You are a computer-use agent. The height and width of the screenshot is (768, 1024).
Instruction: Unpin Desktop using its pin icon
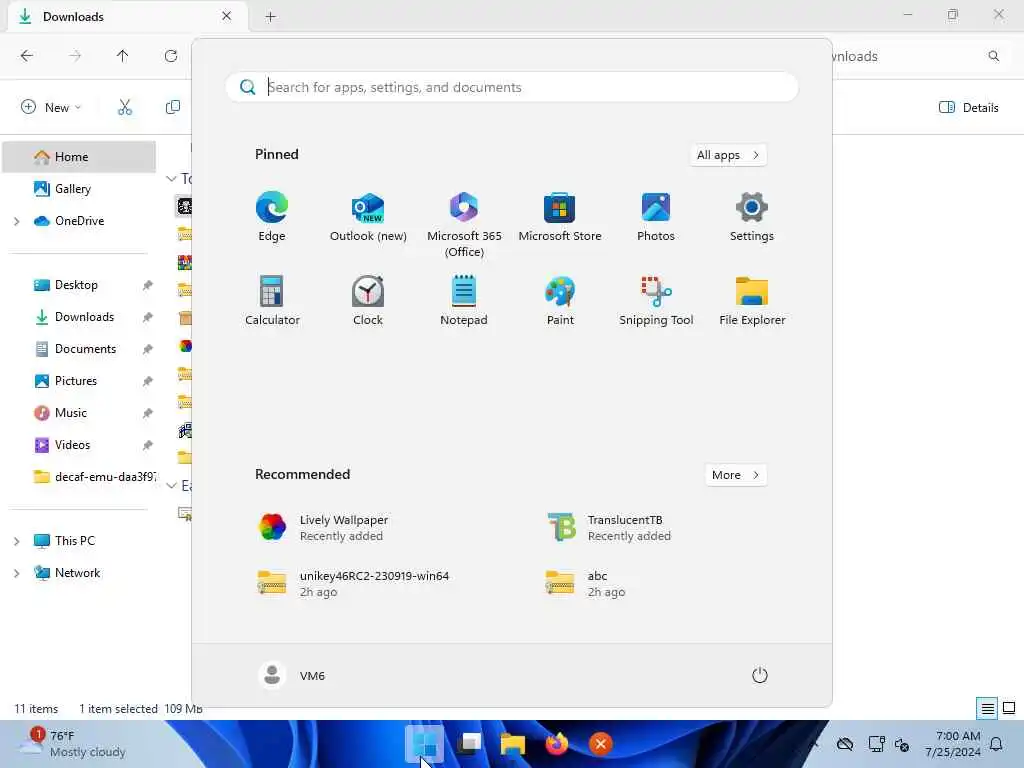coord(148,285)
